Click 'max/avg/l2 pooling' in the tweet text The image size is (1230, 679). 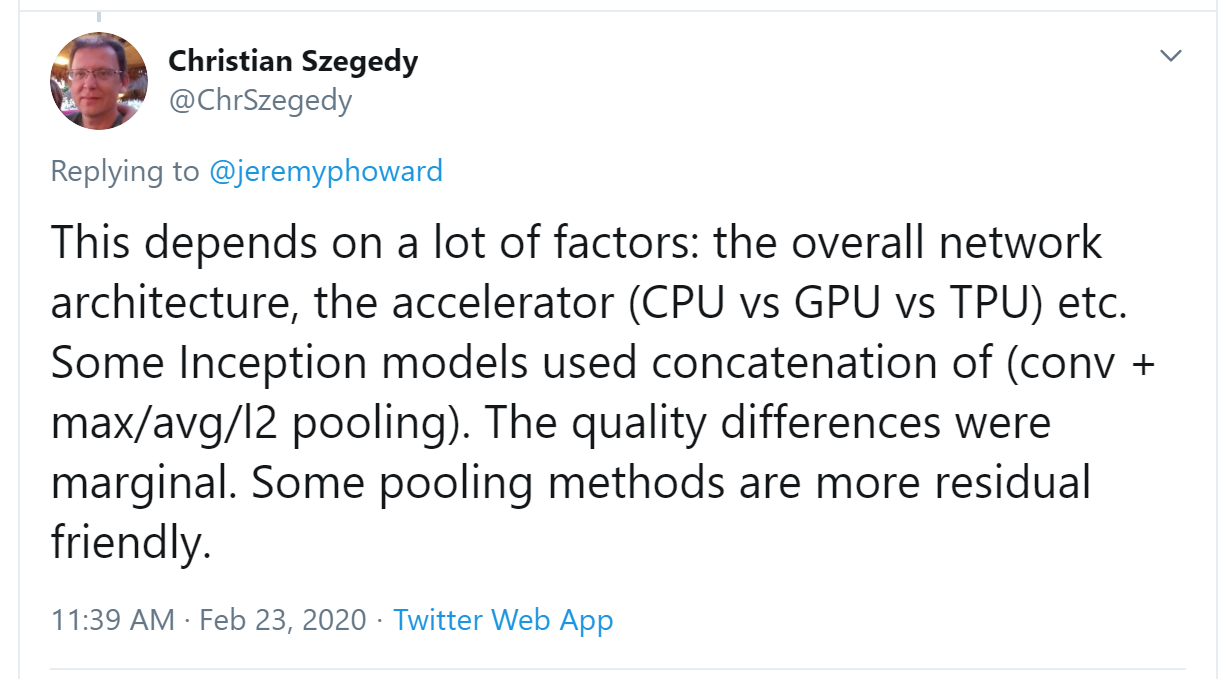(238, 423)
